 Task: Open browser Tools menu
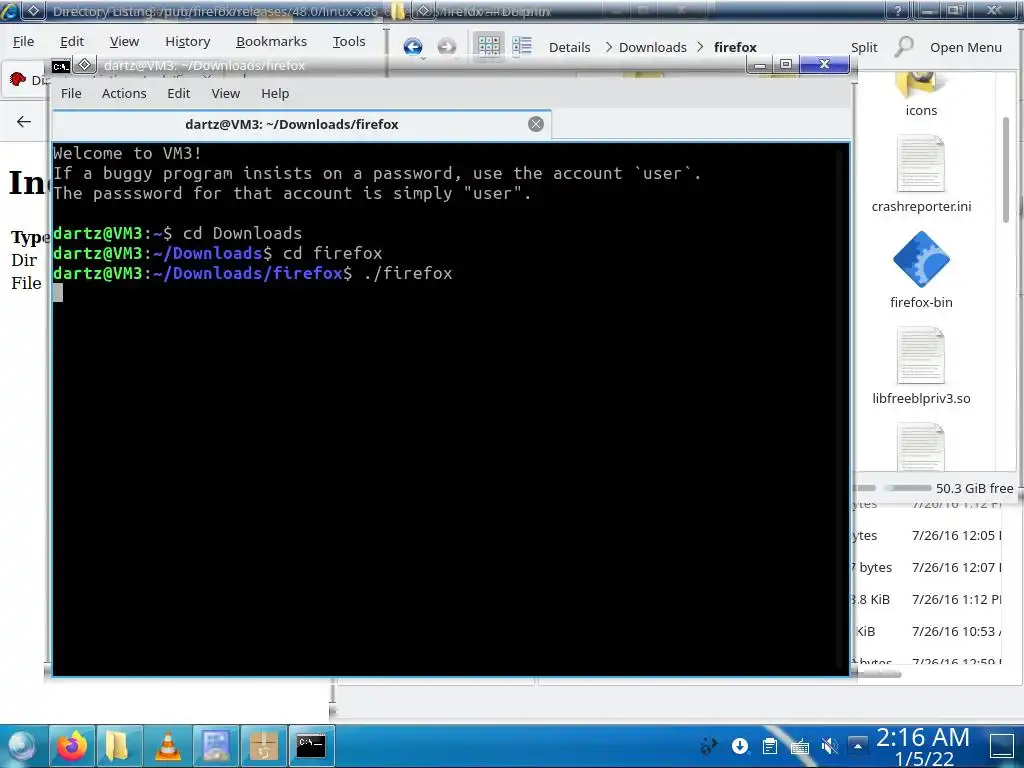pyautogui.click(x=349, y=41)
